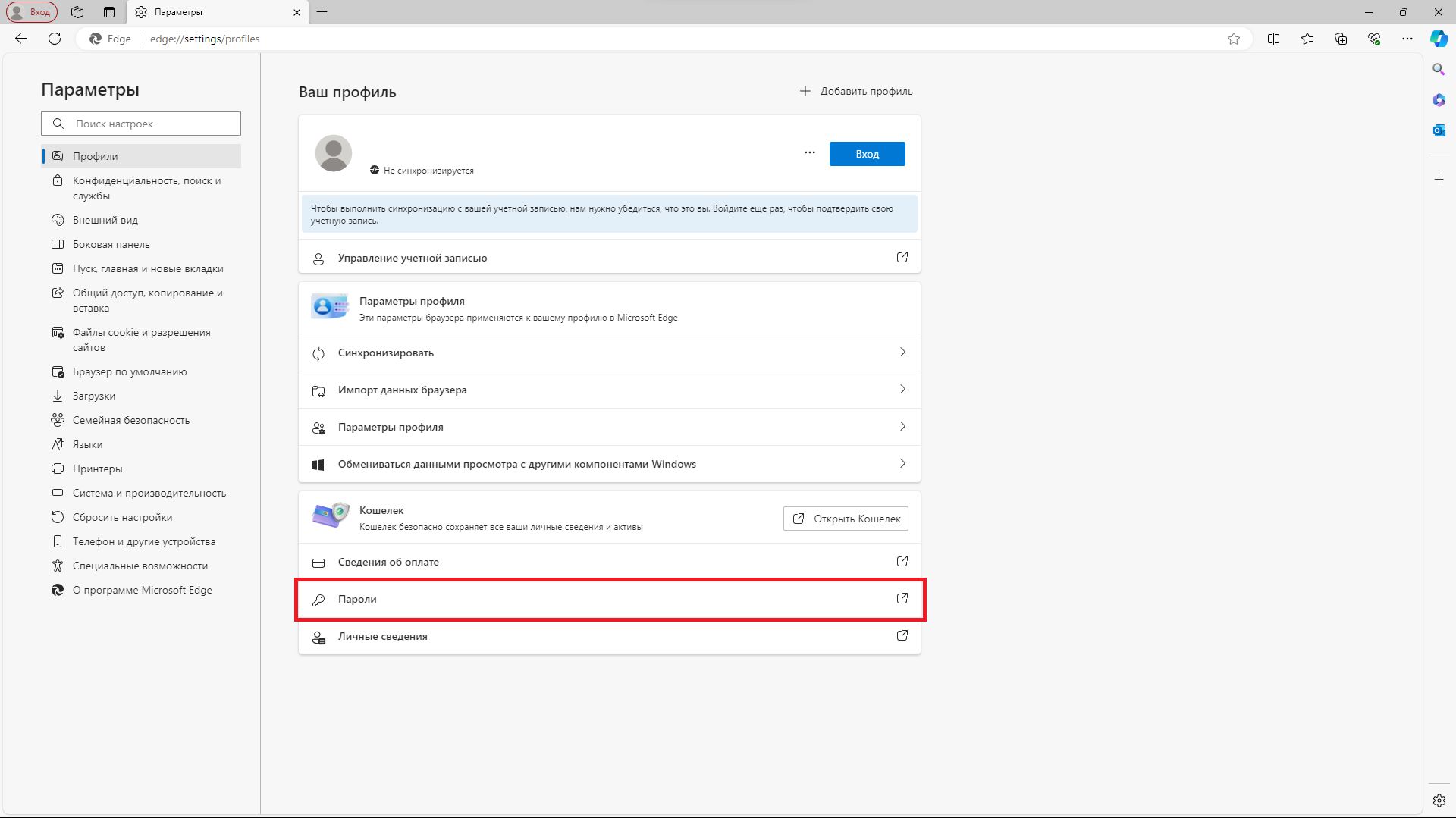Click Открыть Кошелек button
The height and width of the screenshot is (818, 1456).
[846, 519]
